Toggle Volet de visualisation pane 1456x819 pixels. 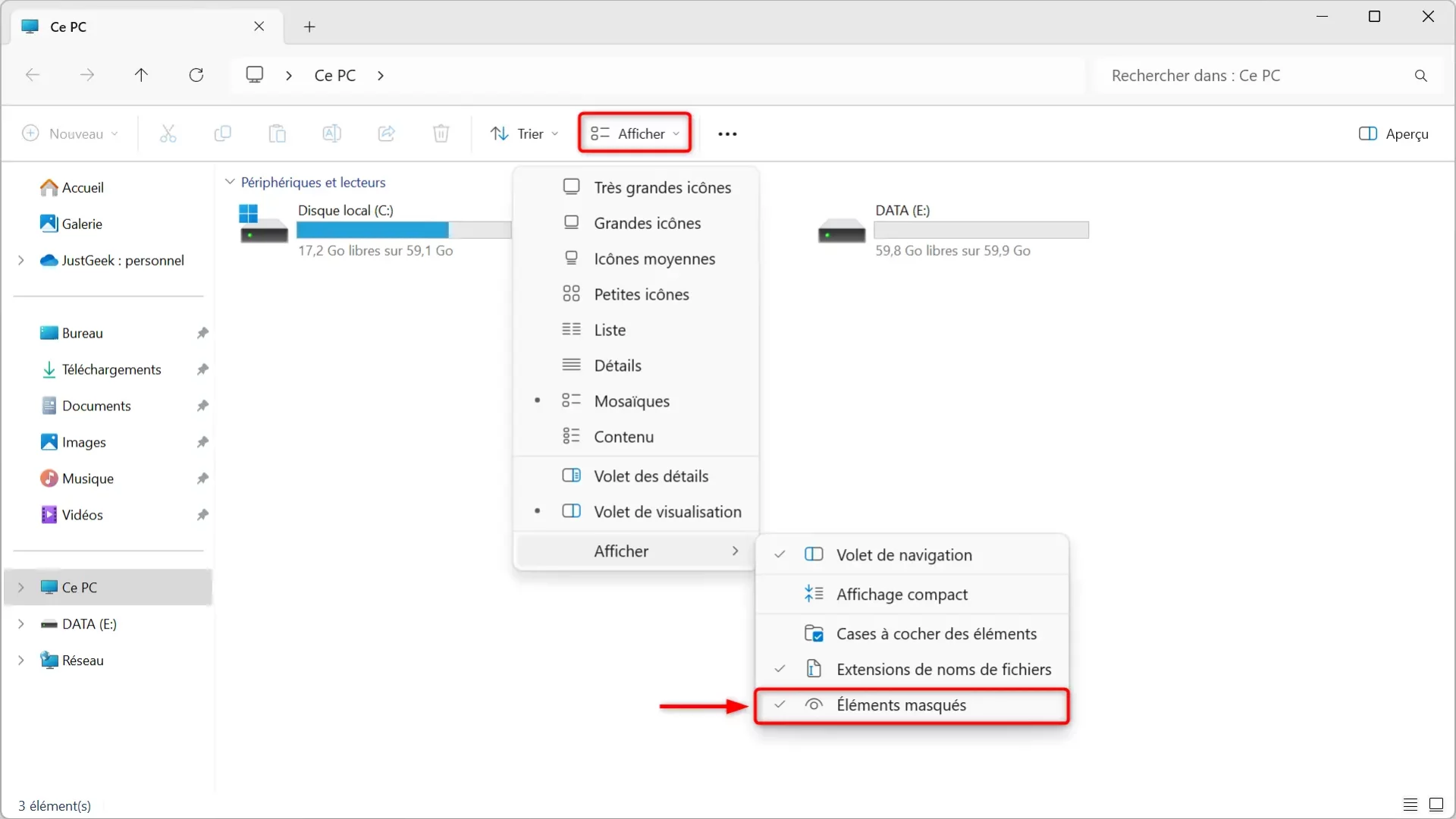coord(636,512)
